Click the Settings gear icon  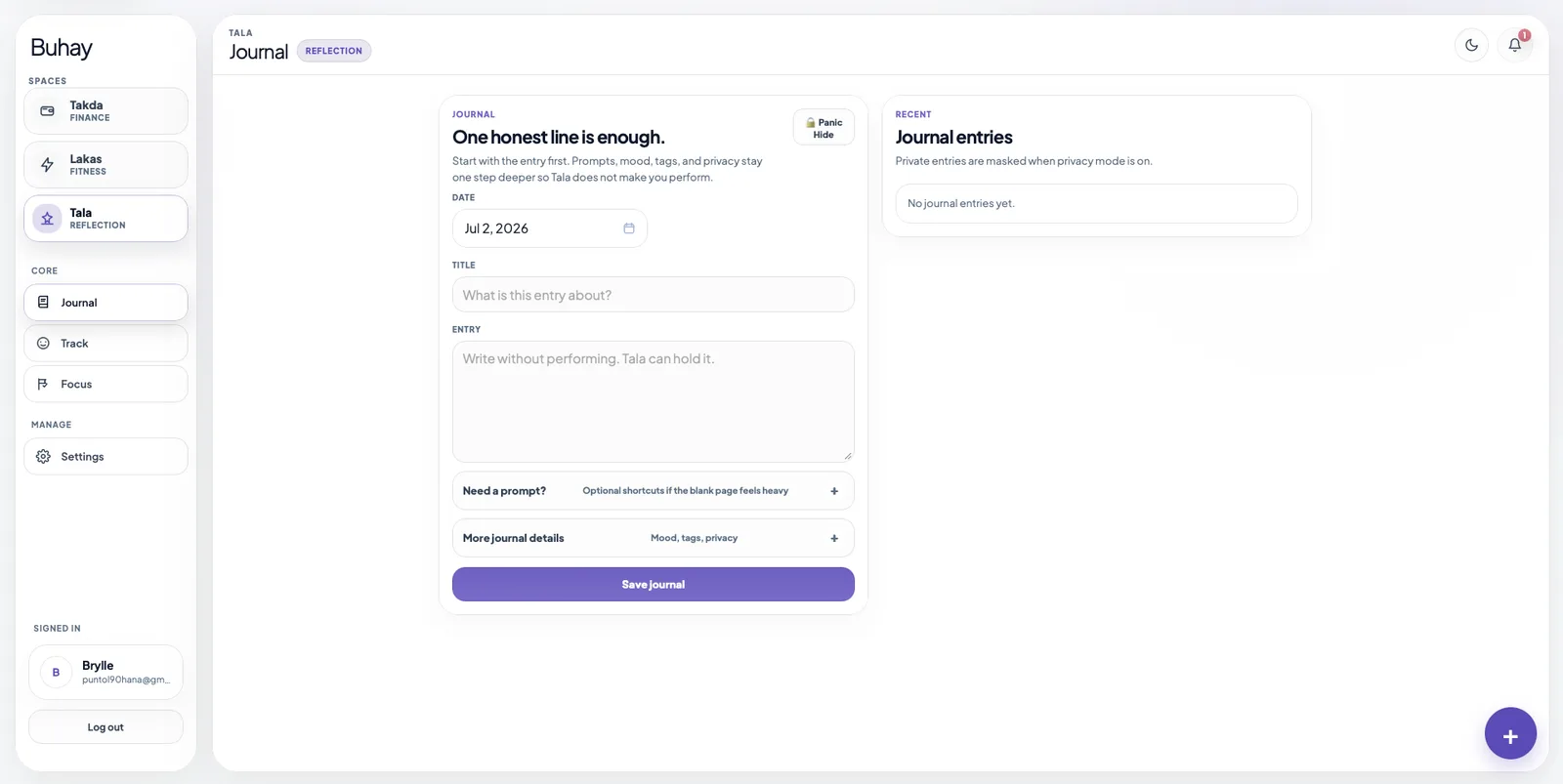coord(43,456)
